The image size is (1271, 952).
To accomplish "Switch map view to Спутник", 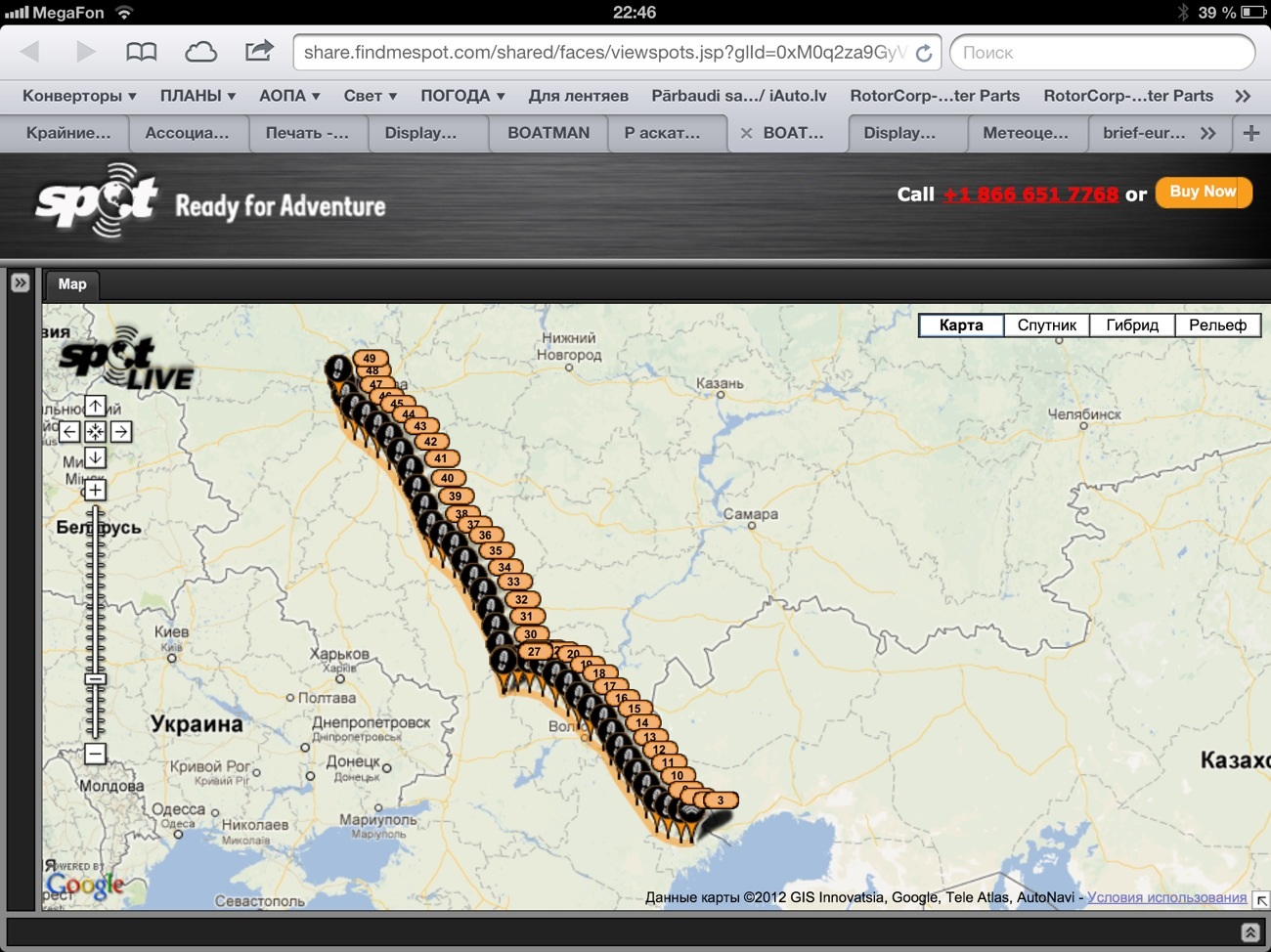I will [x=1046, y=325].
